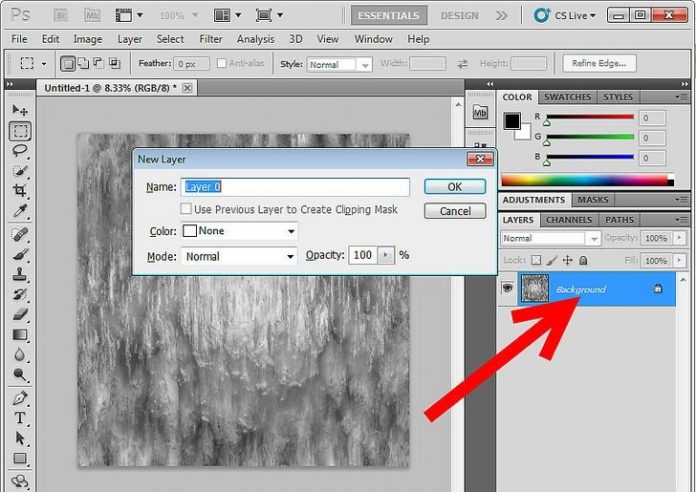
Task: Click OK in New Layer dialog
Action: point(454,187)
